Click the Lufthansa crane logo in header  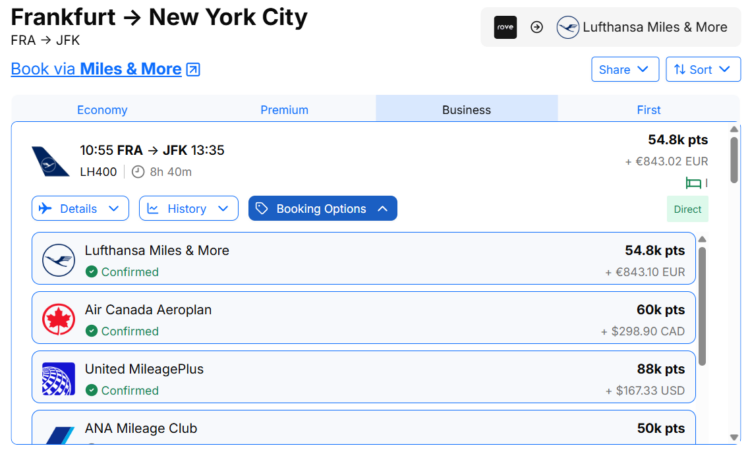(x=568, y=27)
